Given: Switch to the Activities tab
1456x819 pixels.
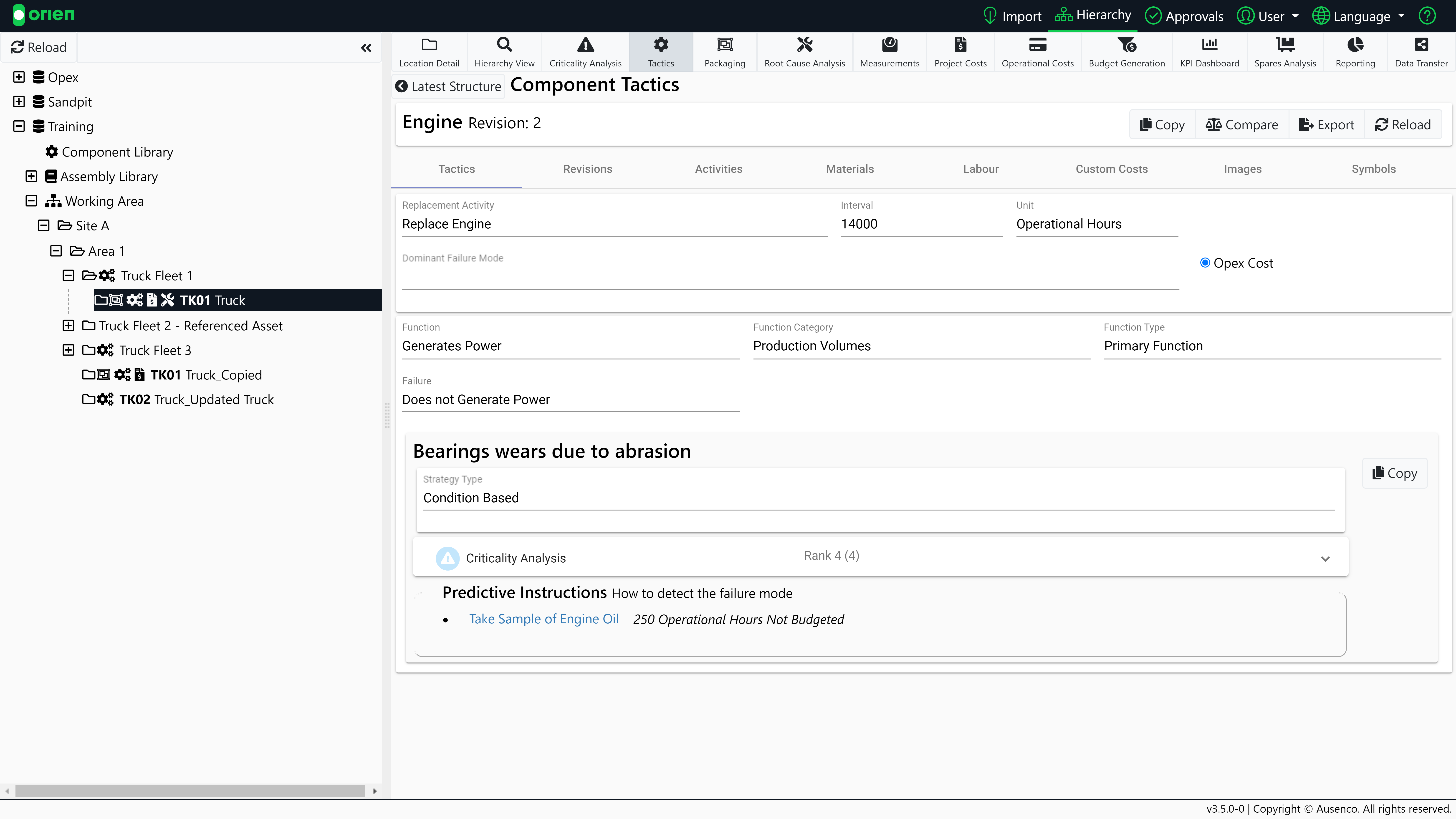Looking at the screenshot, I should tap(719, 169).
